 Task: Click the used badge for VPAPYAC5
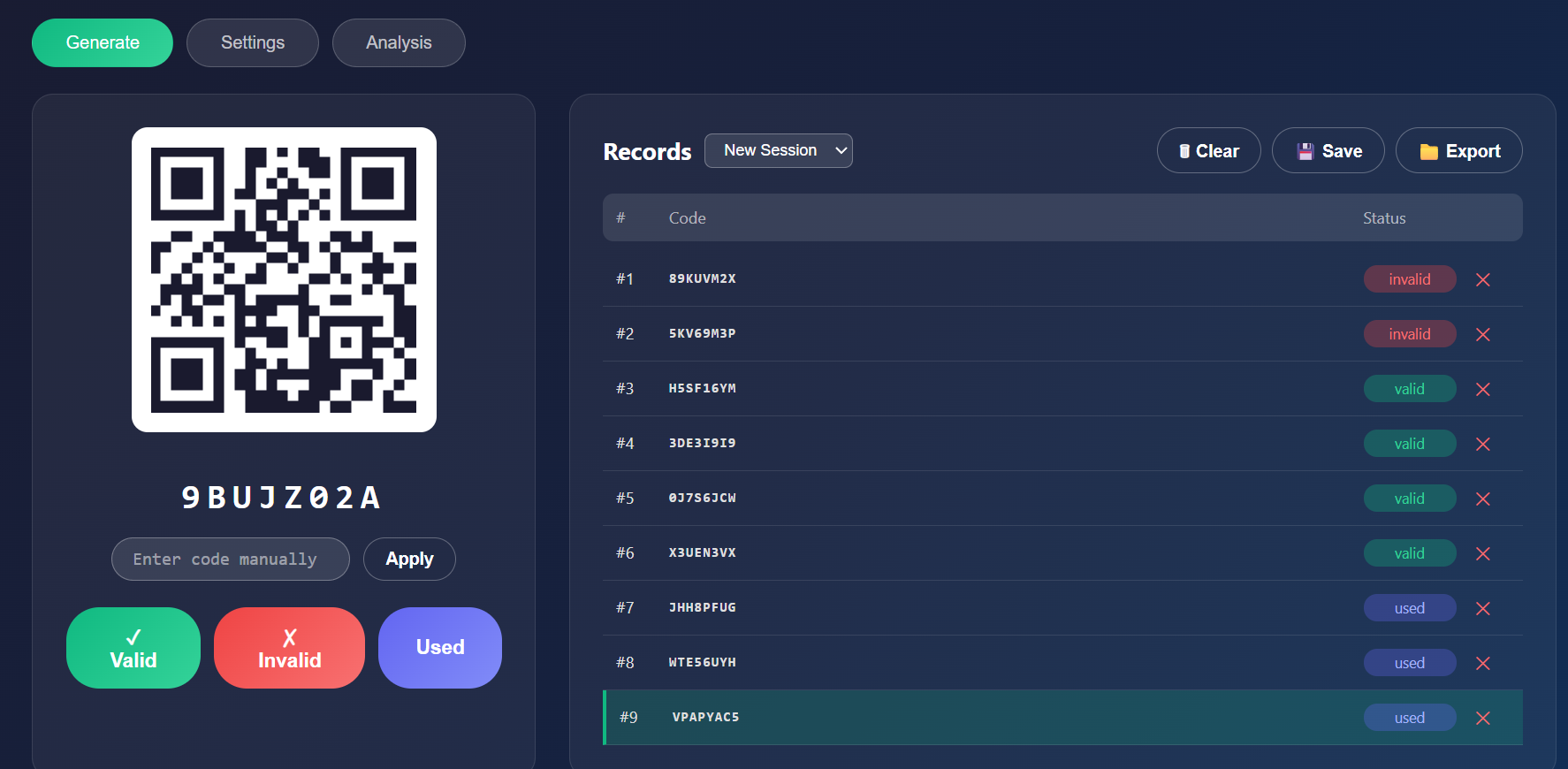tap(1410, 718)
